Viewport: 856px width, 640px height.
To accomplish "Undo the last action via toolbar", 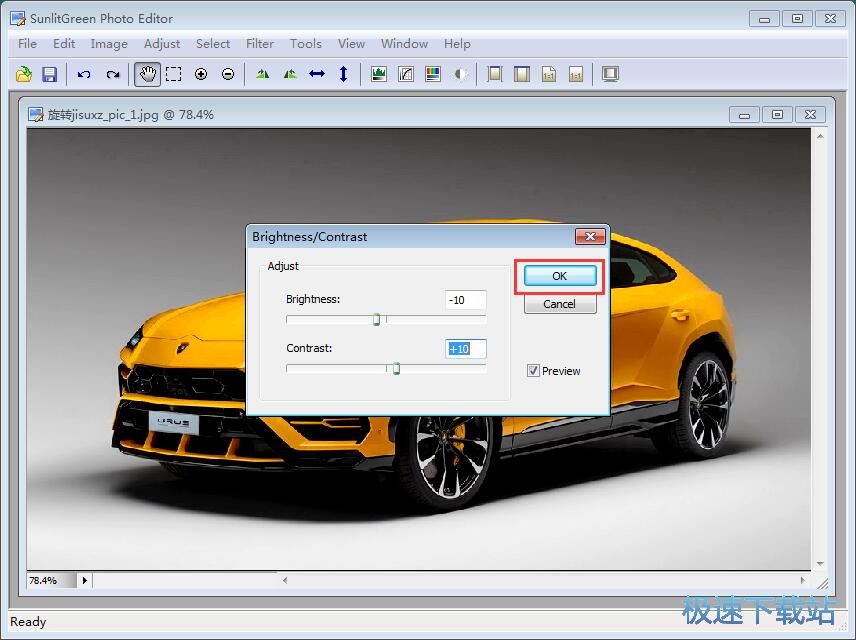I will (84, 74).
